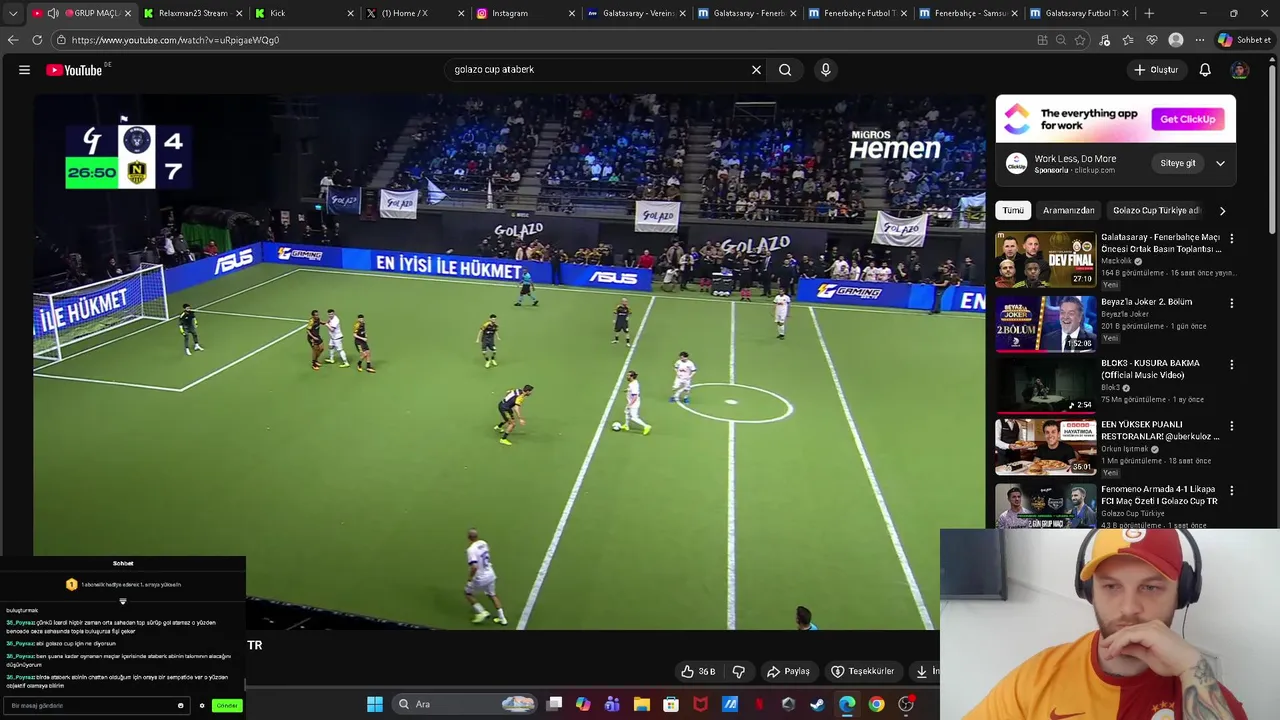Go back with the browser back arrow
Viewport: 1280px width, 720px height.
[x=12, y=40]
